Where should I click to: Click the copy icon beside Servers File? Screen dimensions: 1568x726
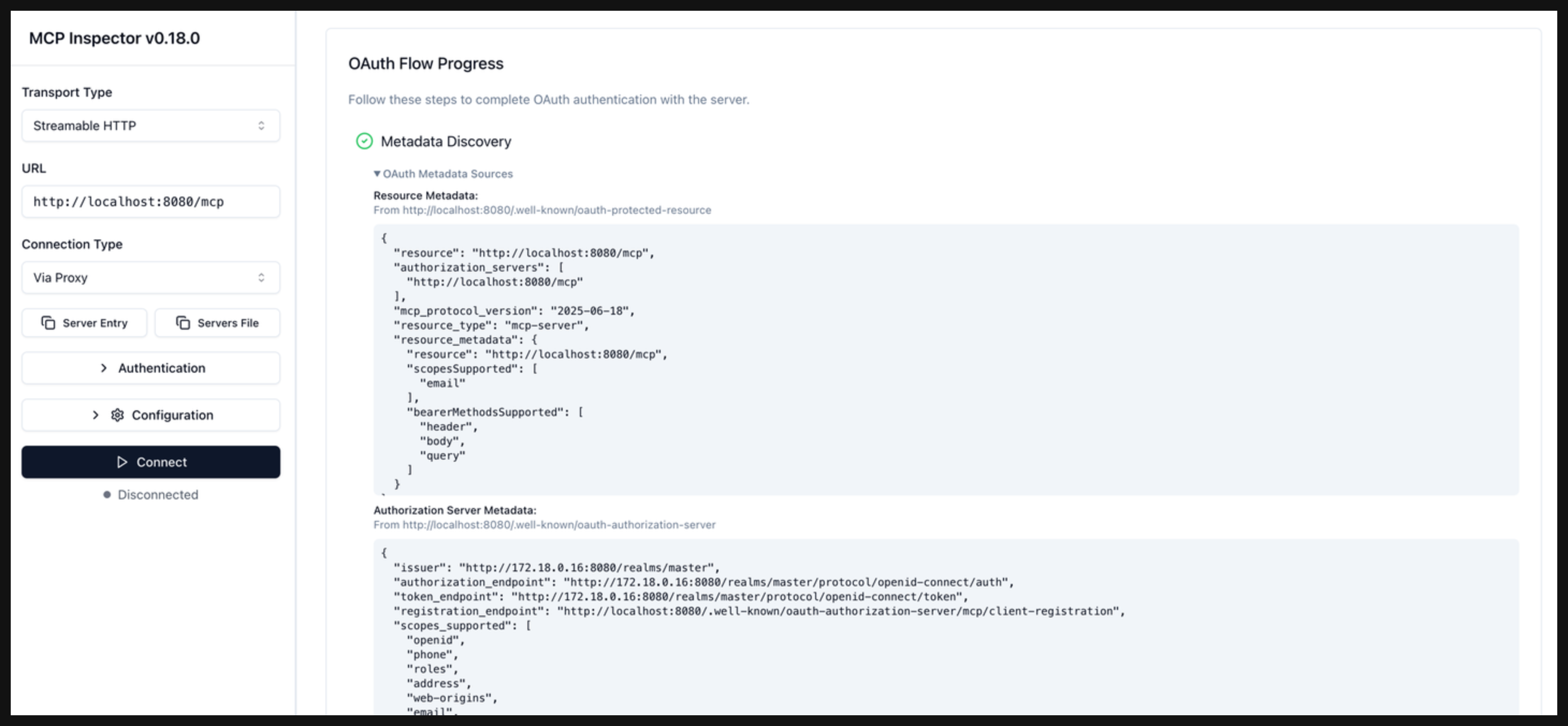pos(183,323)
